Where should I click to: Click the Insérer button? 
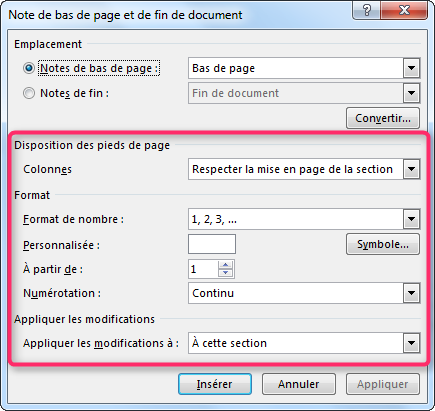pos(215,384)
